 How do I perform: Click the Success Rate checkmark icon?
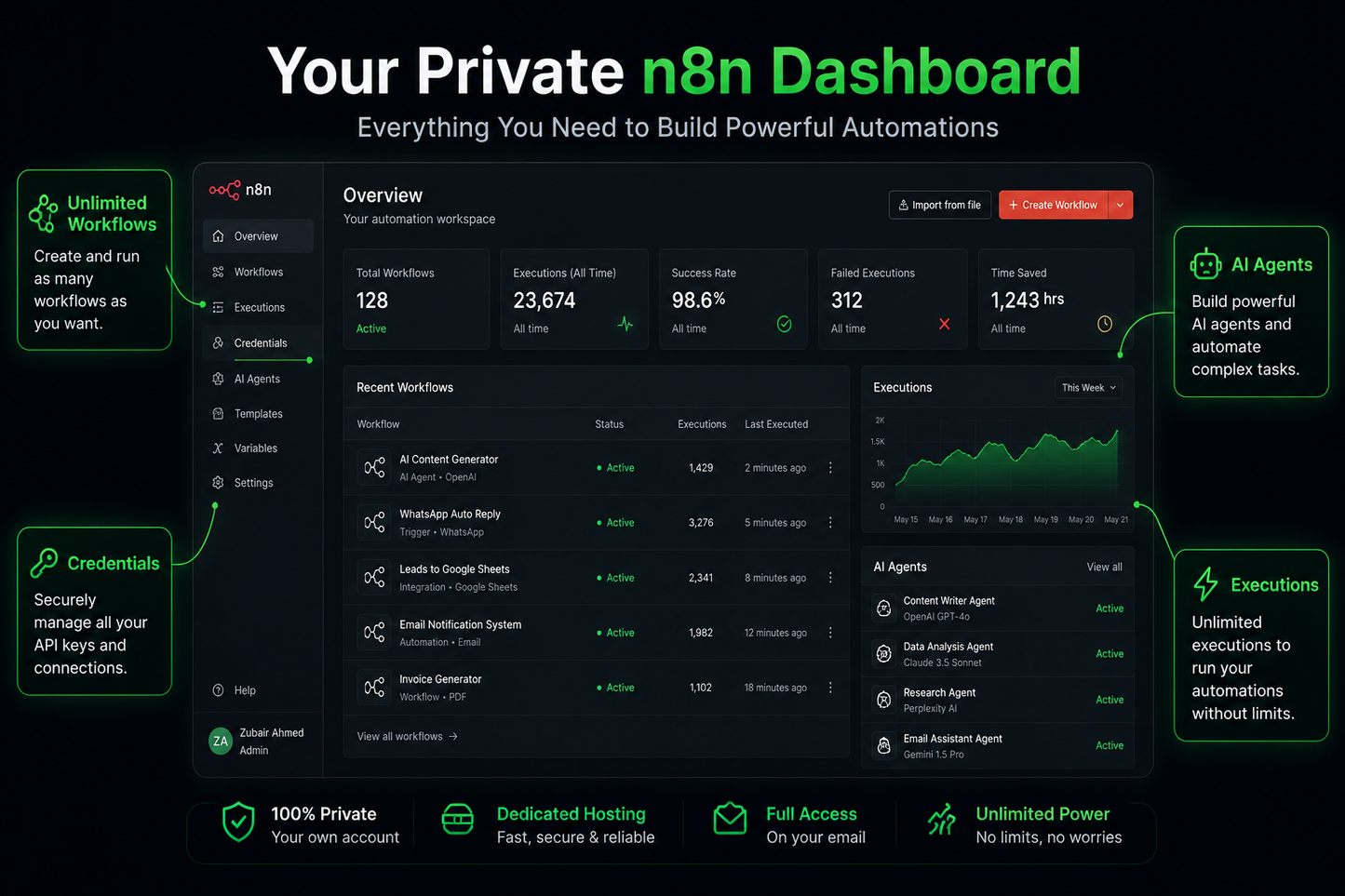click(x=785, y=324)
